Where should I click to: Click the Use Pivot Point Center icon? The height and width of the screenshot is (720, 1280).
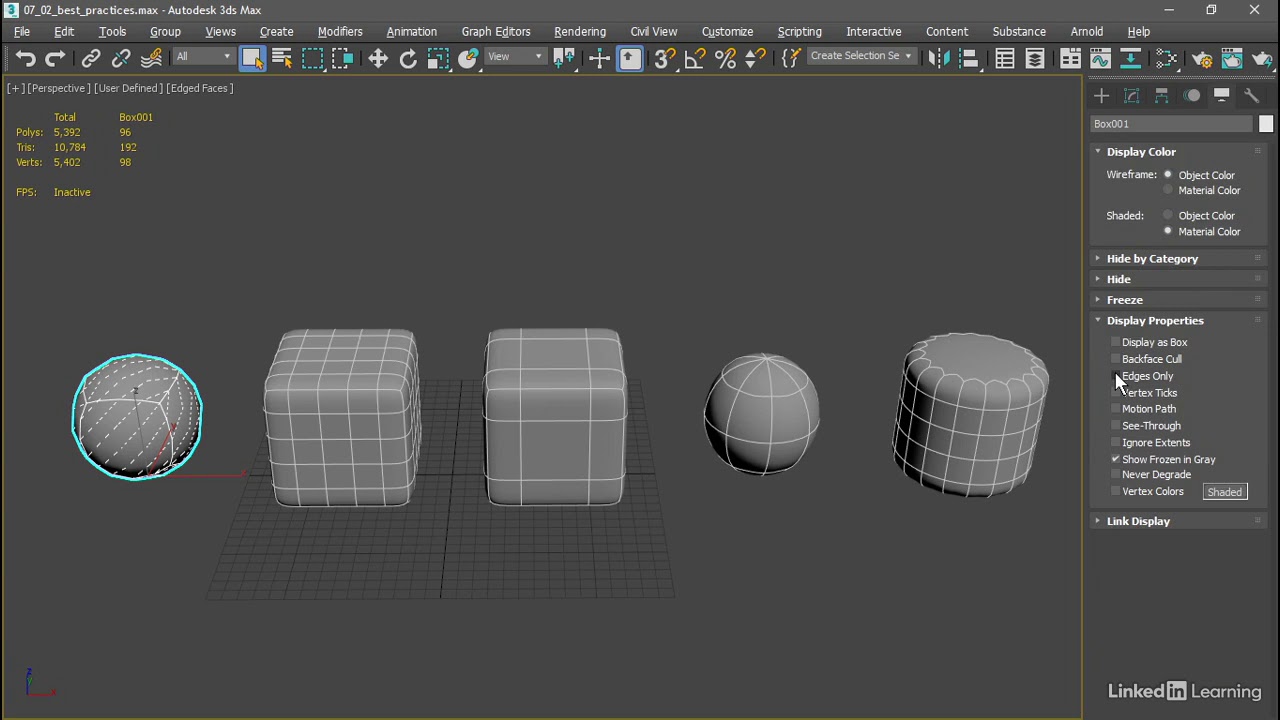[564, 59]
